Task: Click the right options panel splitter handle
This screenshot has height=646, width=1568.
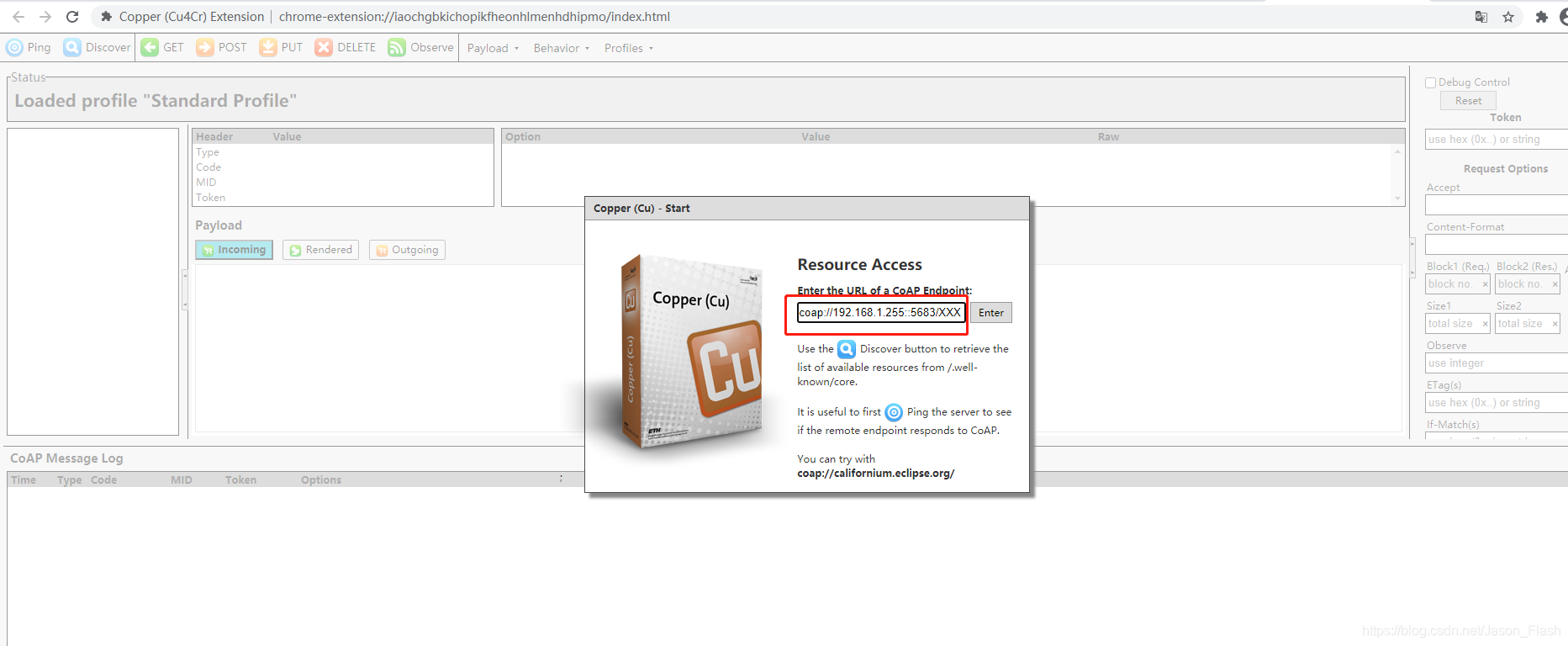Action: click(x=1412, y=257)
